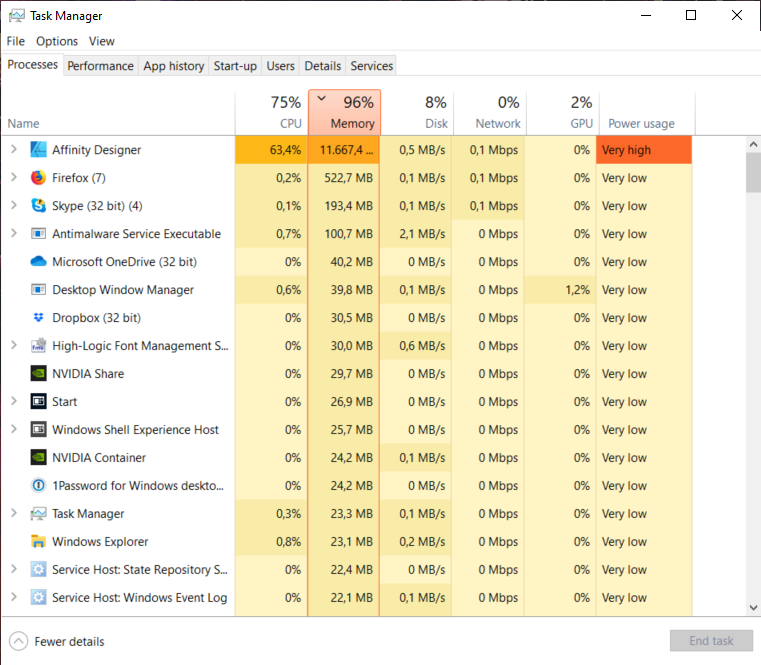The width and height of the screenshot is (761, 665).
Task: Sort by Disk column header
Action: 417,113
